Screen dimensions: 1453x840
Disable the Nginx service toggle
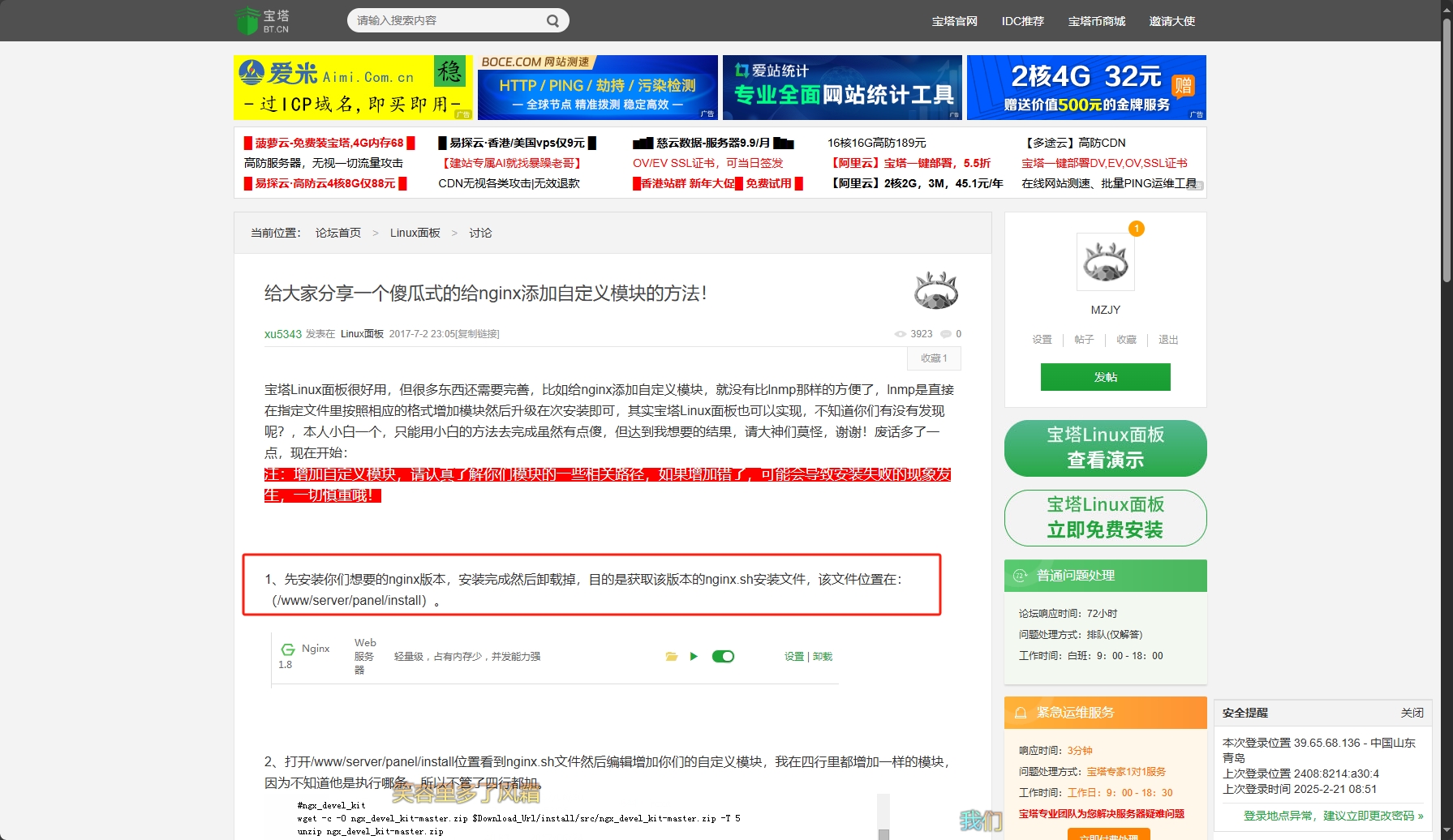point(722,656)
